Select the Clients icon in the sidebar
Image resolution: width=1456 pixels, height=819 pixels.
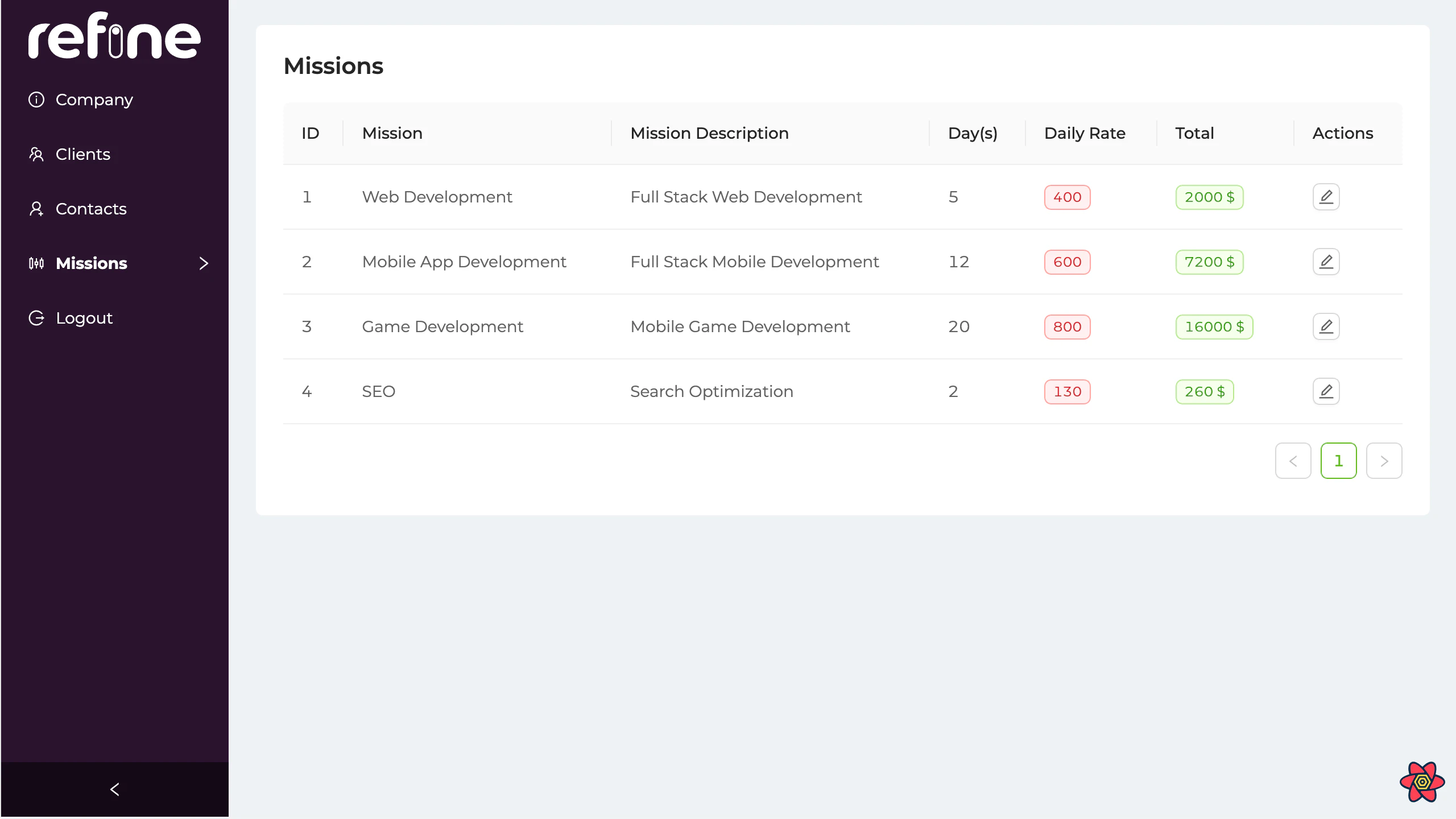36,154
